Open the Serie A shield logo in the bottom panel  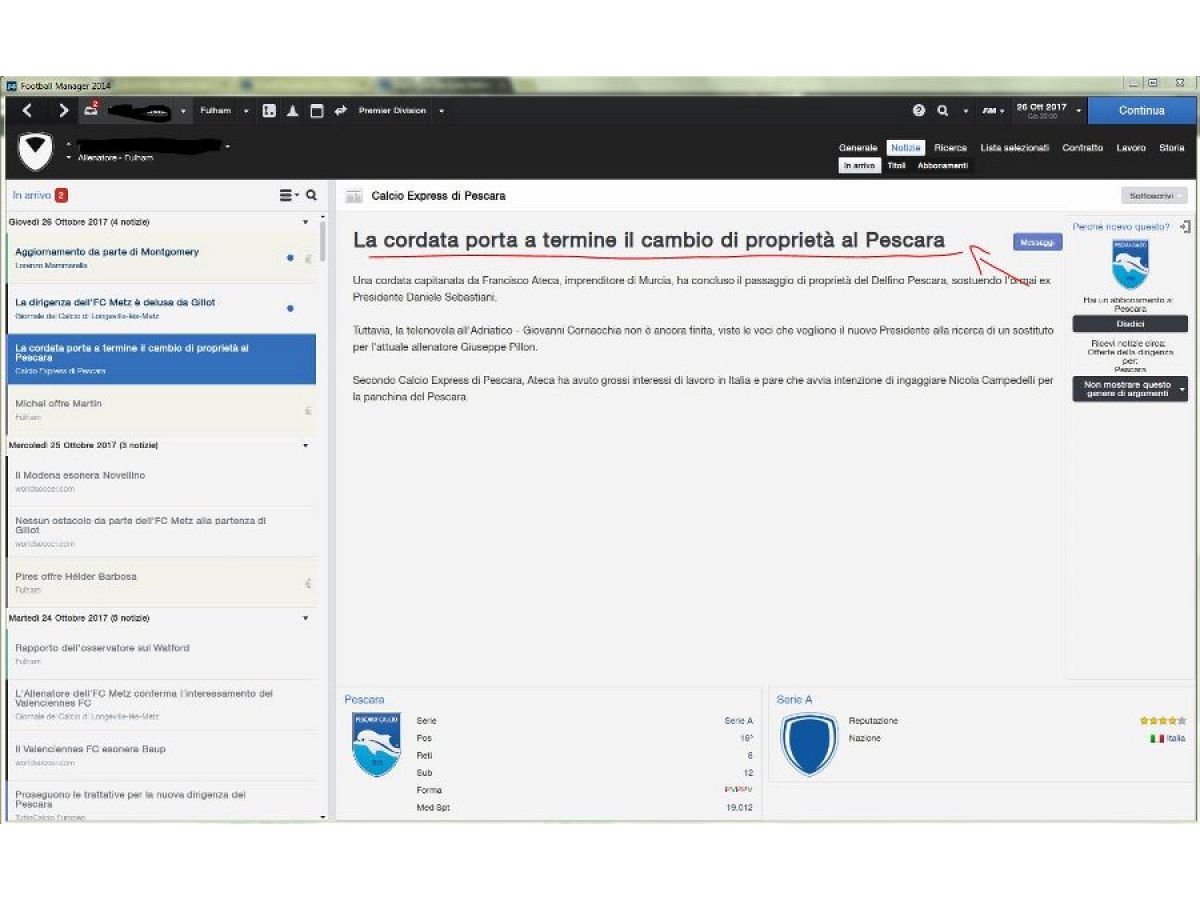(809, 744)
